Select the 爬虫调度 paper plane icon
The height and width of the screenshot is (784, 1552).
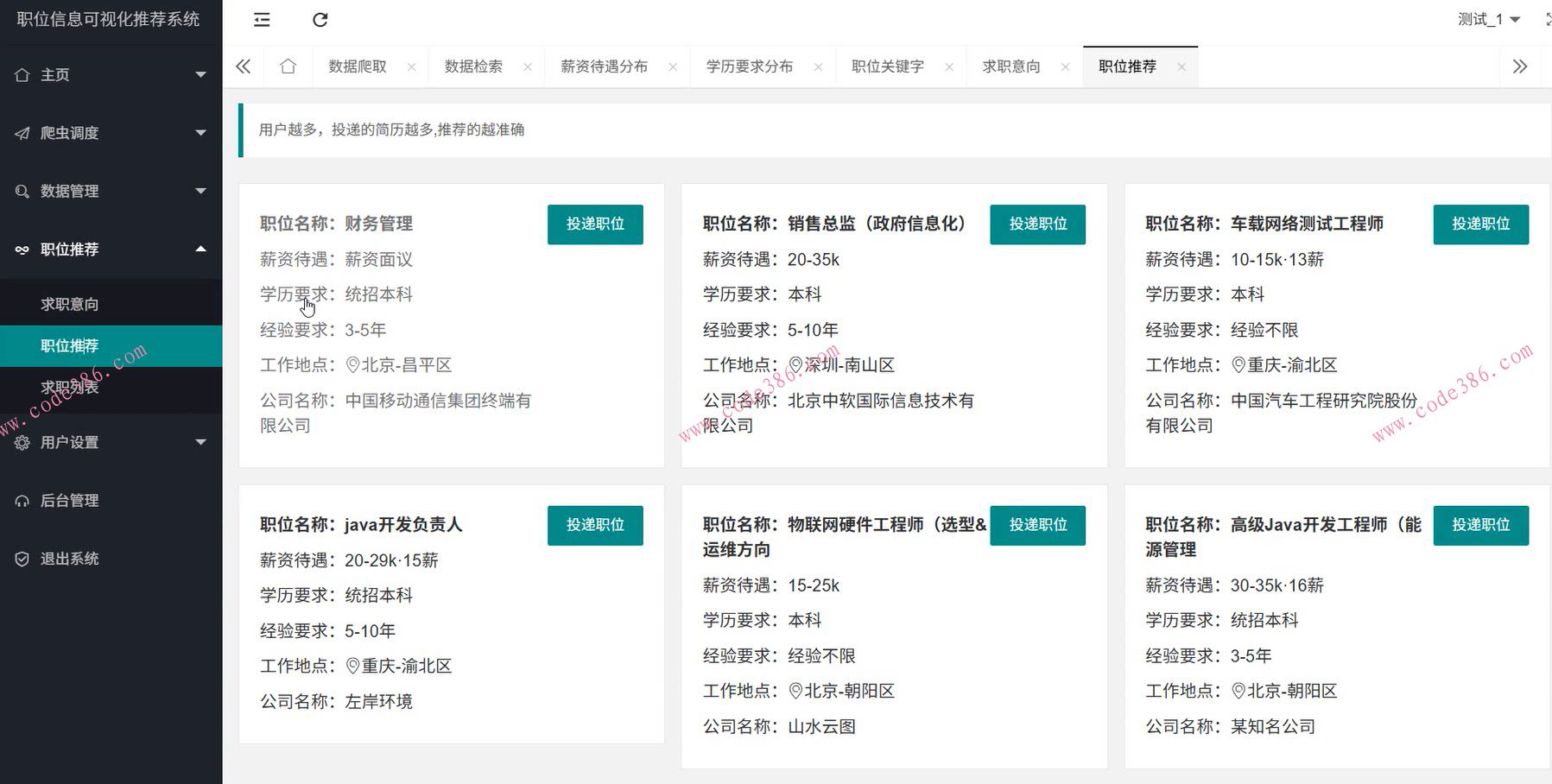[x=22, y=133]
